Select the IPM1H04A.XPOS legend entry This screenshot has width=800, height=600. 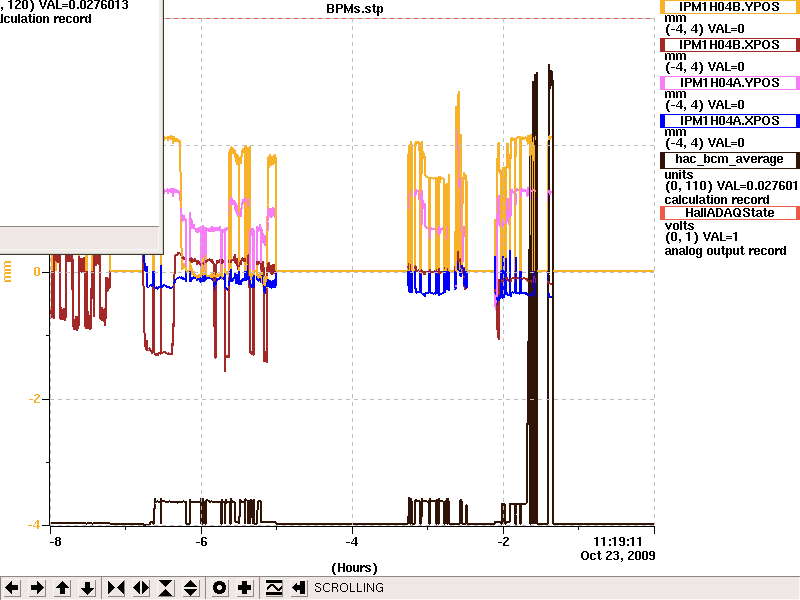pyautogui.click(x=730, y=121)
